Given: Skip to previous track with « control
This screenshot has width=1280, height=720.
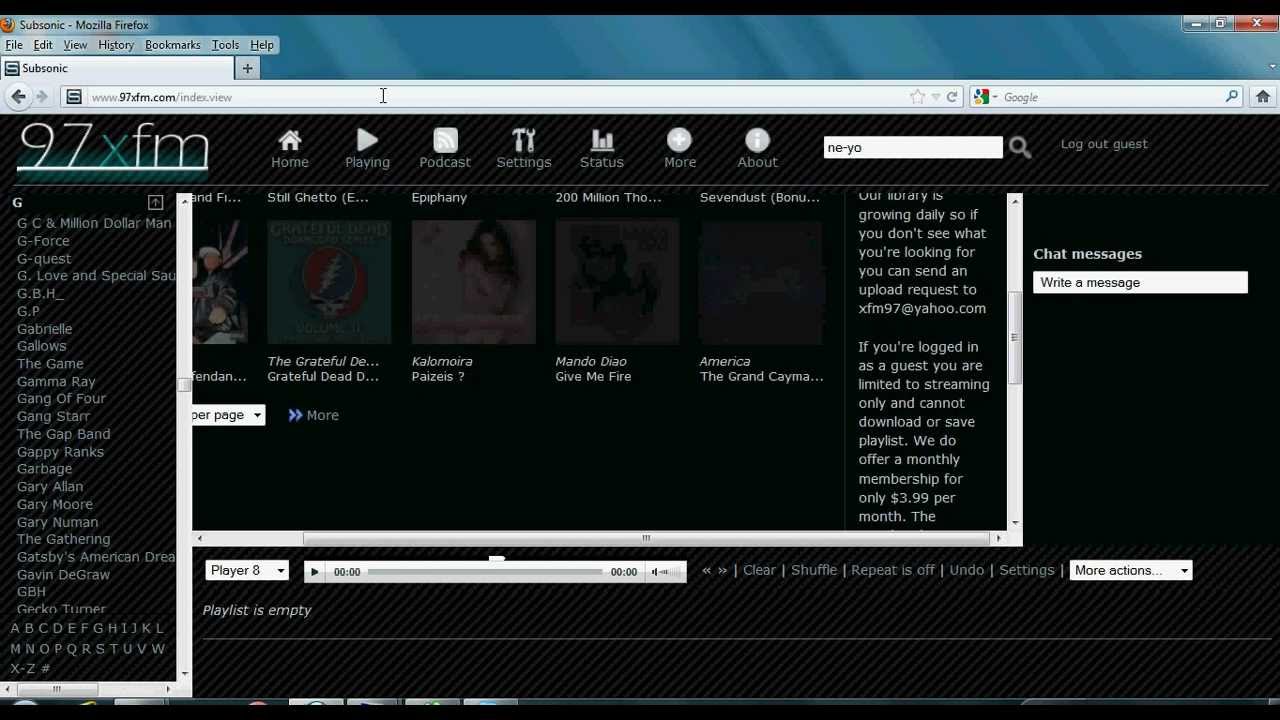Looking at the screenshot, I should pos(706,570).
